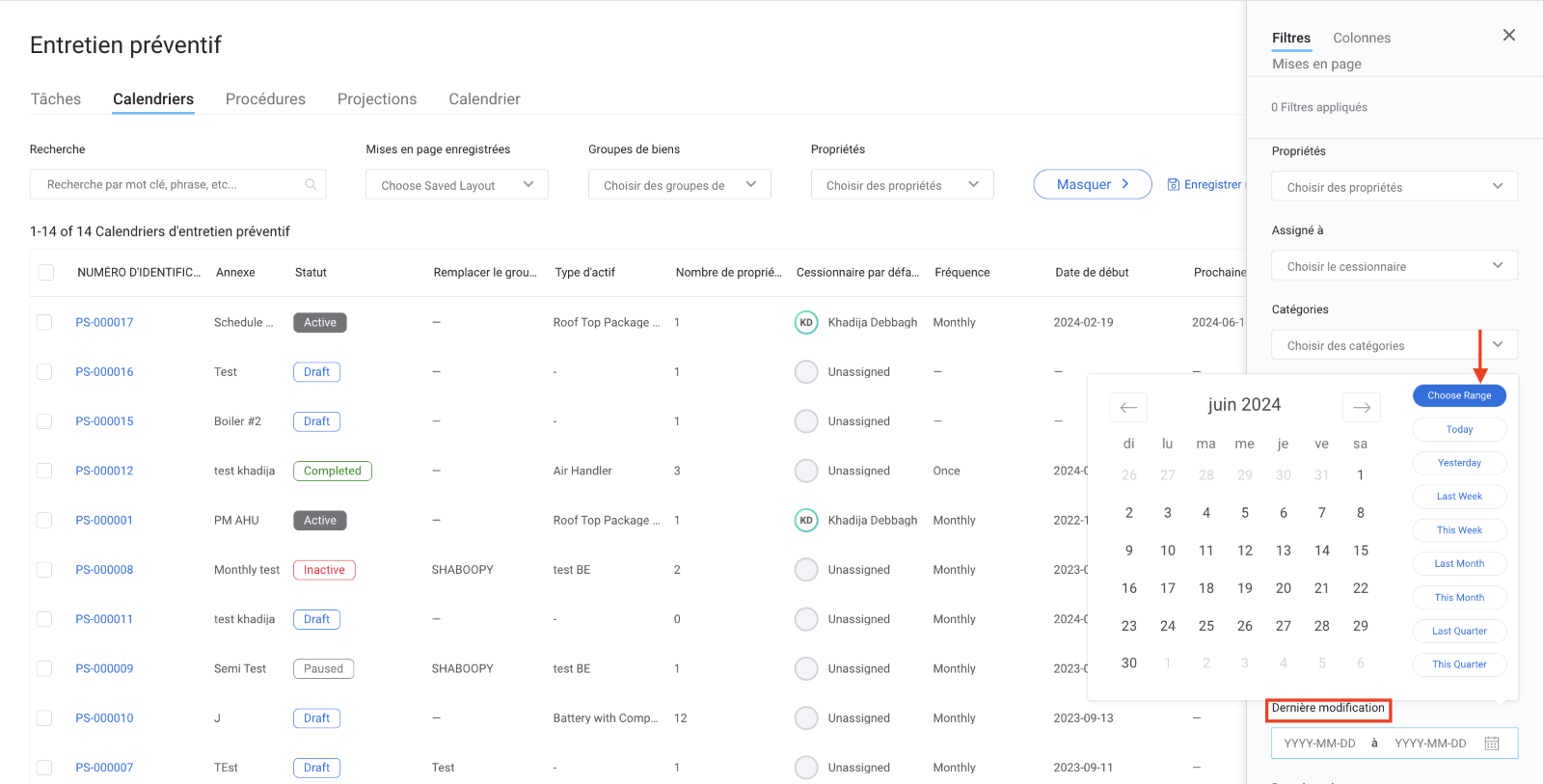
Task: Open the PS-000008 schedule link
Action: click(x=104, y=570)
